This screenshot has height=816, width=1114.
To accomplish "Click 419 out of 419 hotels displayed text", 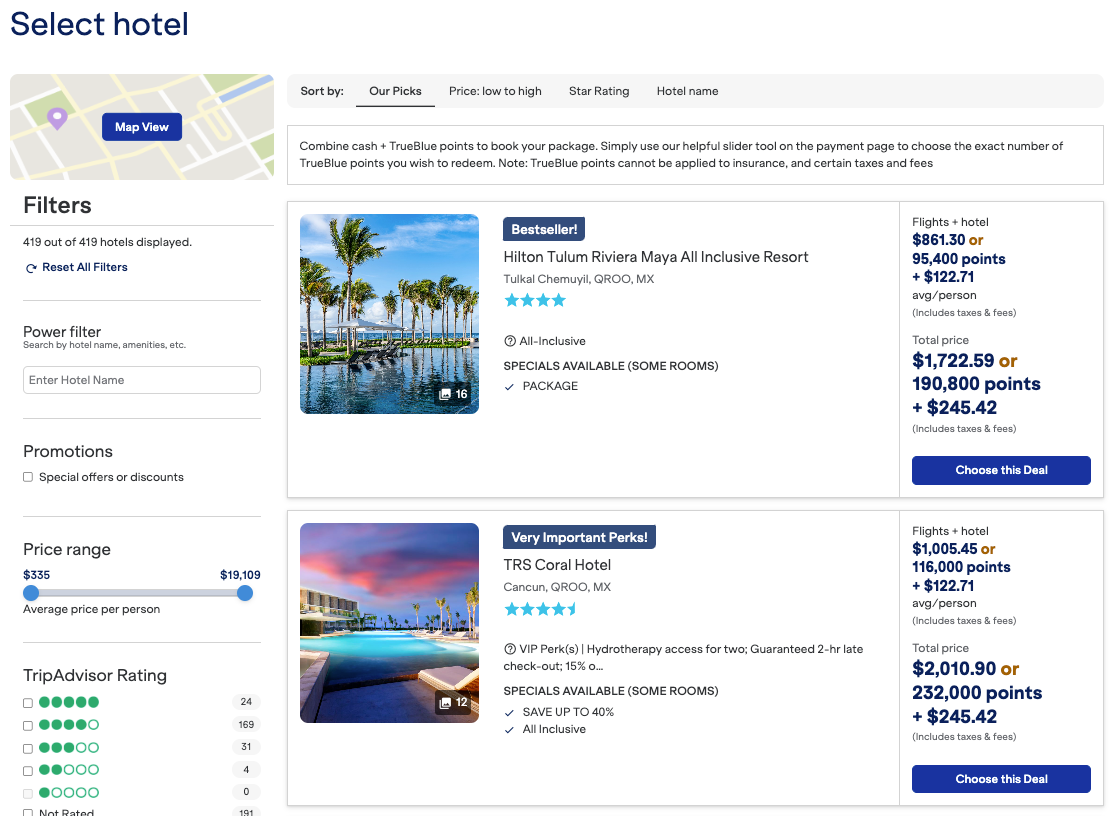I will click(x=107, y=242).
